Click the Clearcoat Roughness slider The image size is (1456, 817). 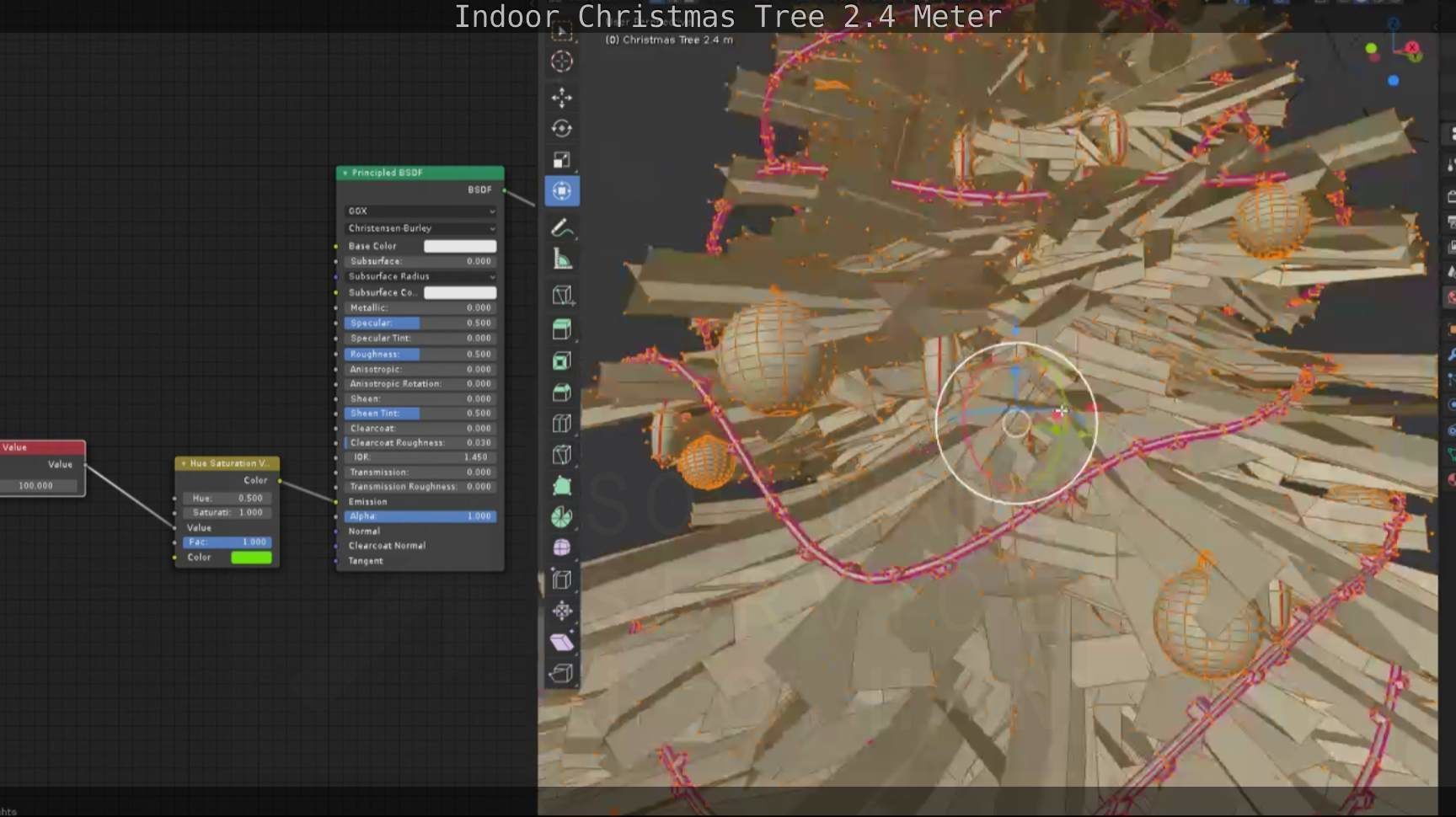click(x=420, y=443)
